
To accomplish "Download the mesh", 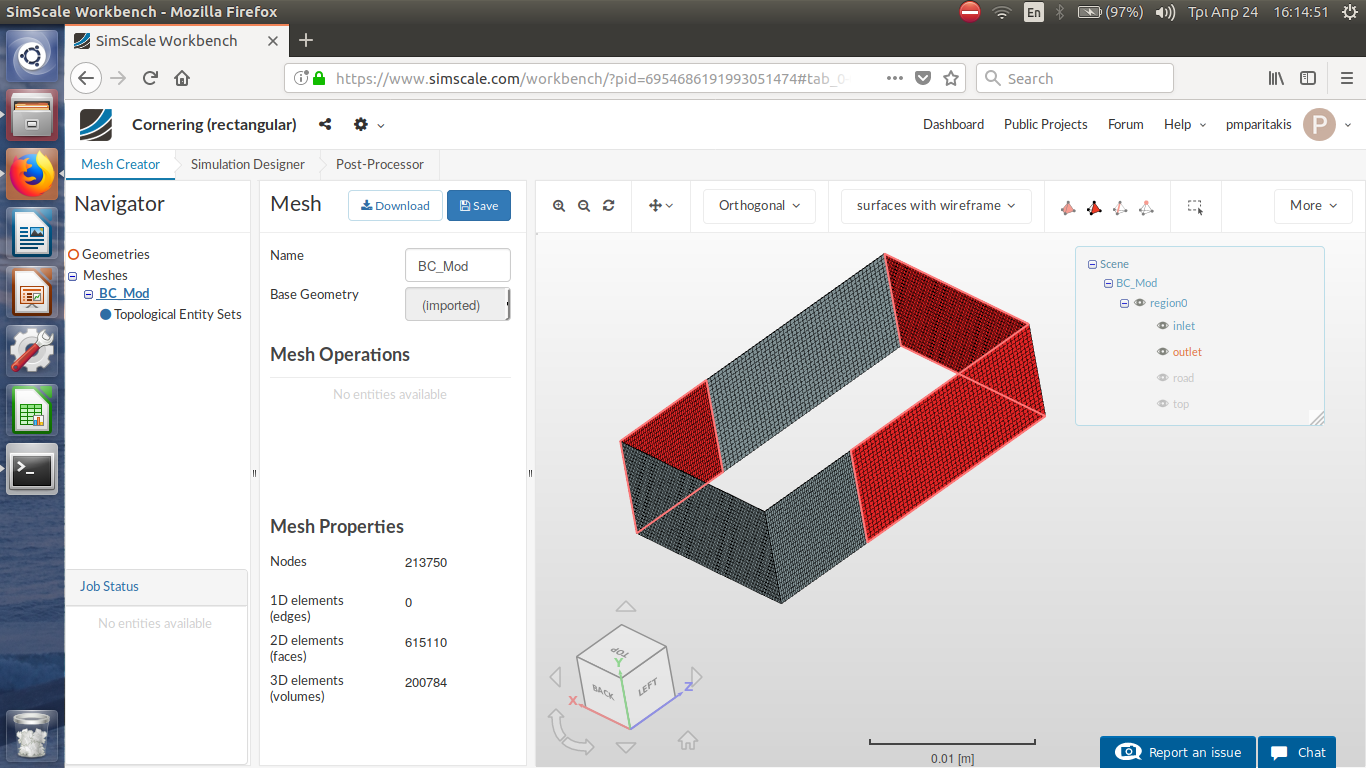I will (x=395, y=206).
